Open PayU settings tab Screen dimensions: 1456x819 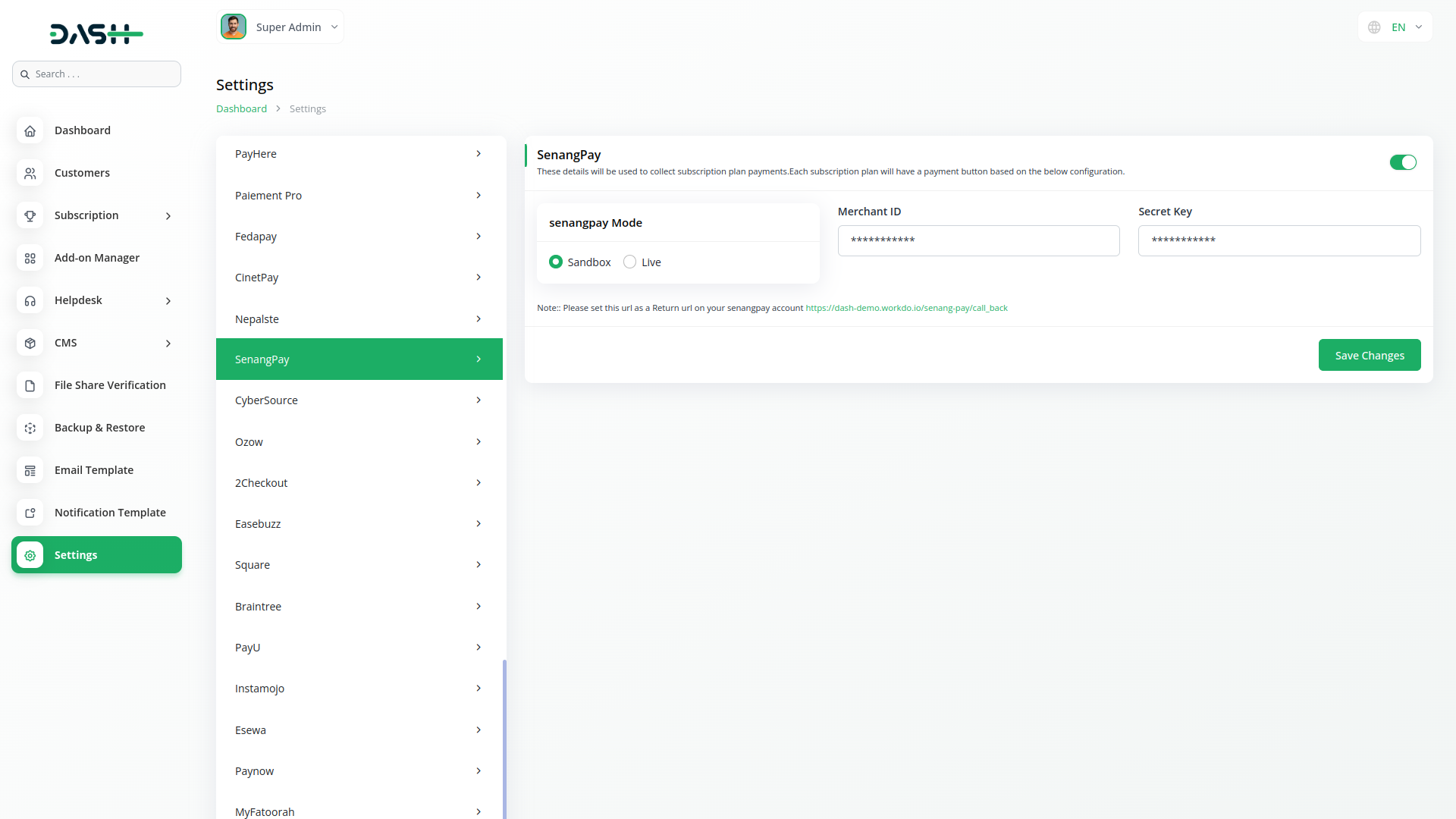[359, 648]
